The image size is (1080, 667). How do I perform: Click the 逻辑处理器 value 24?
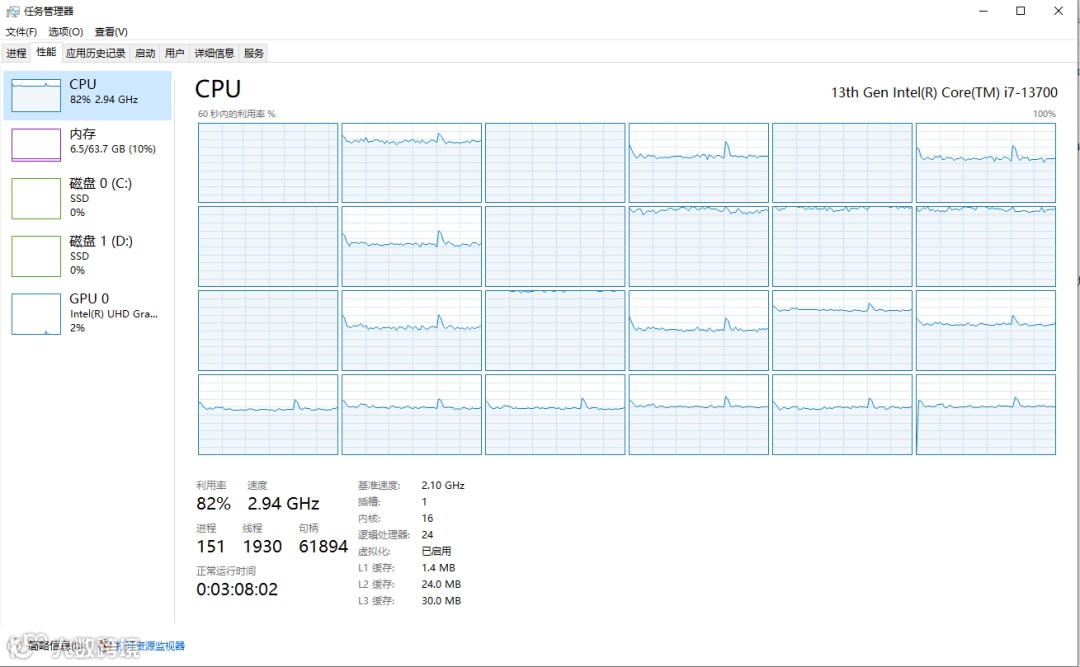[x=427, y=535]
